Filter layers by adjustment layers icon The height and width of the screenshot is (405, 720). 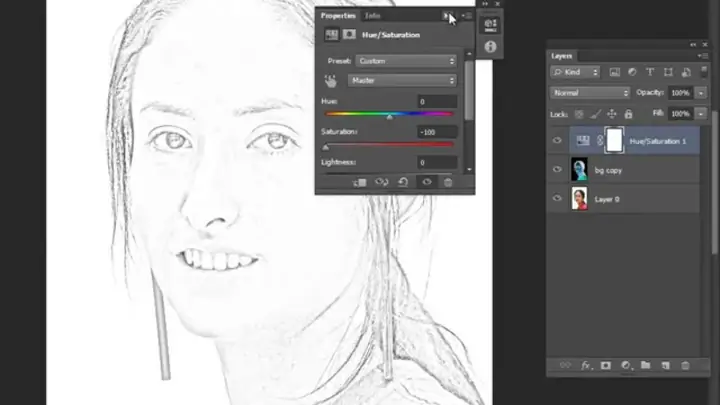tap(632, 72)
